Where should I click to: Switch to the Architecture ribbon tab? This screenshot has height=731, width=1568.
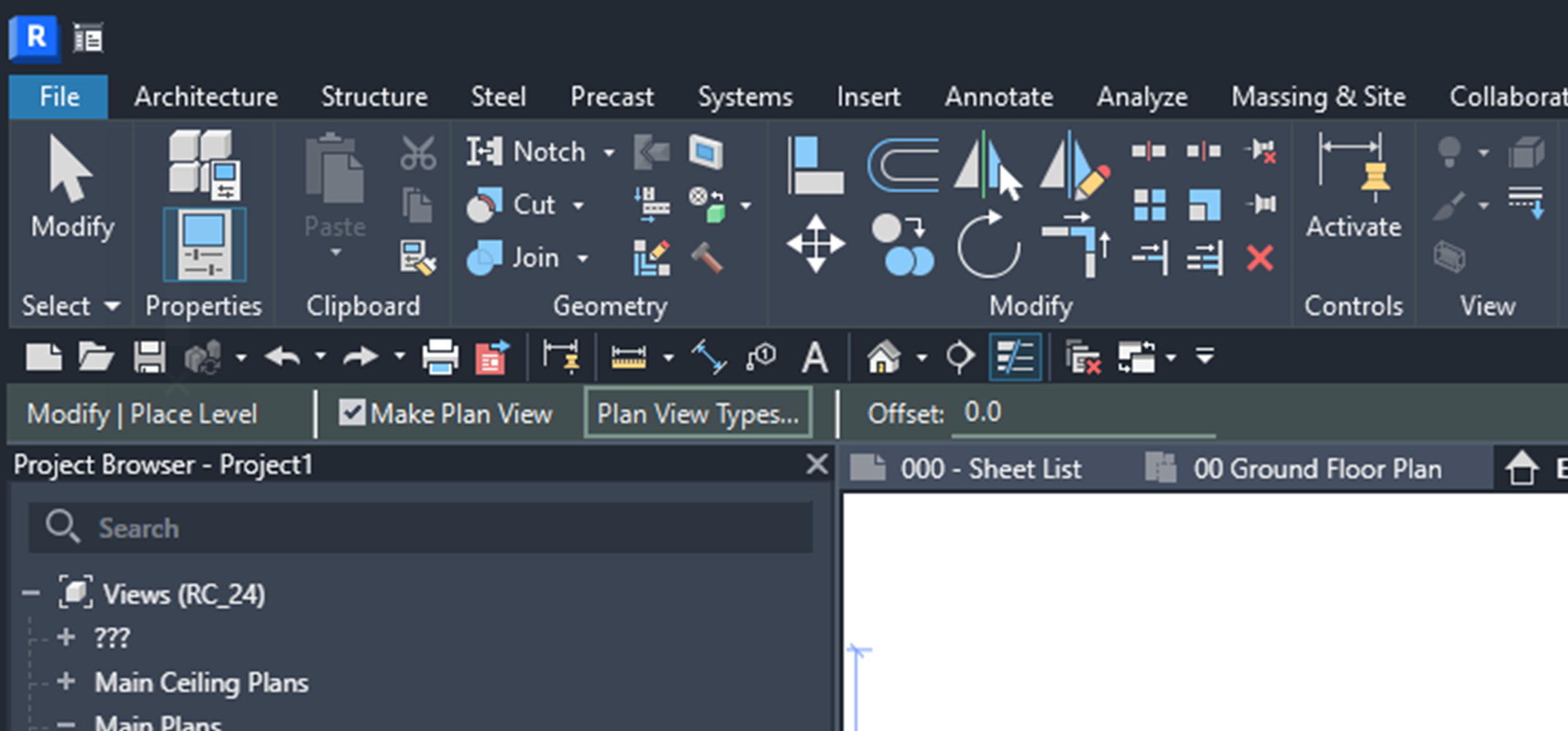click(x=206, y=97)
